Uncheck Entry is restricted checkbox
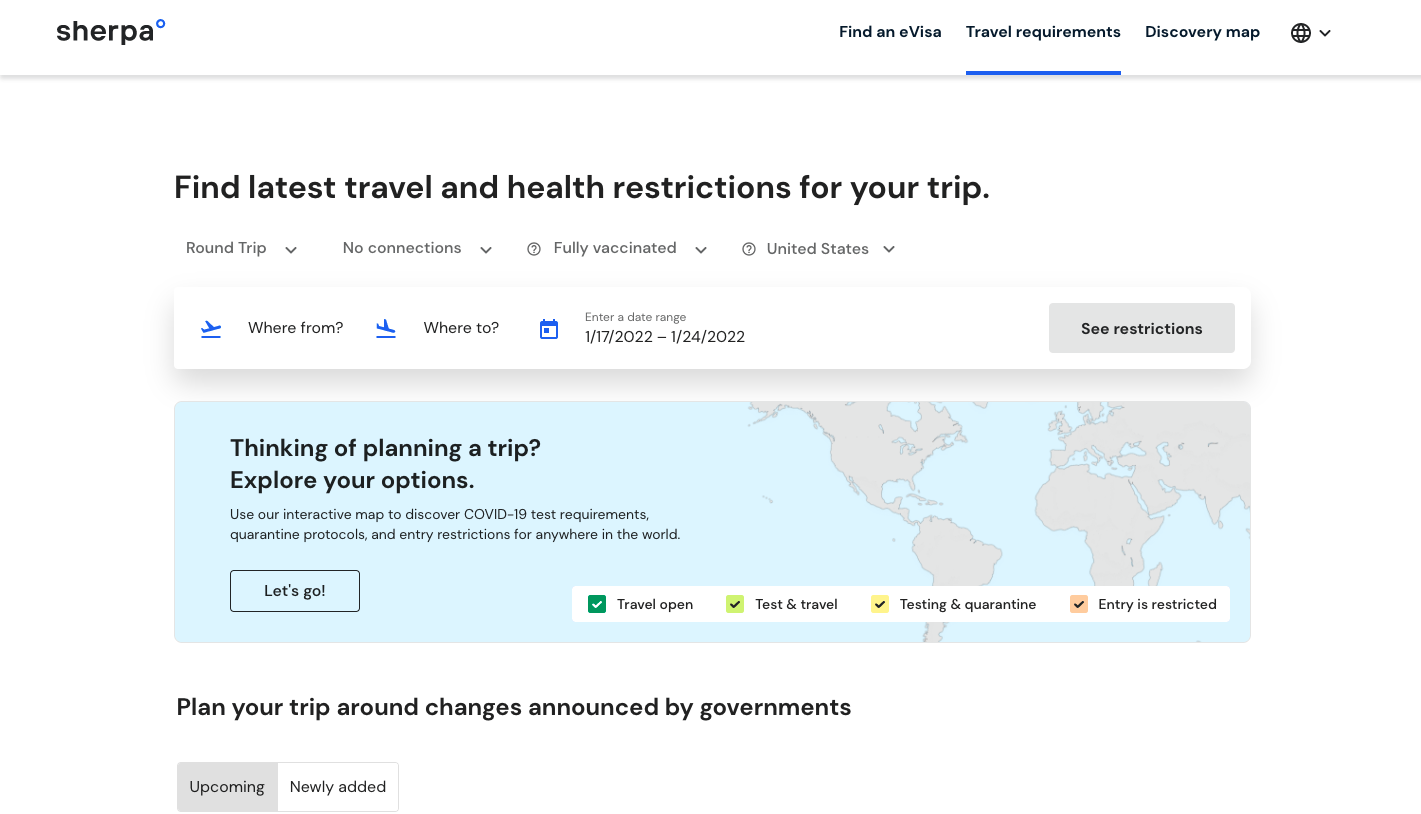This screenshot has height=814, width=1421. click(1078, 604)
